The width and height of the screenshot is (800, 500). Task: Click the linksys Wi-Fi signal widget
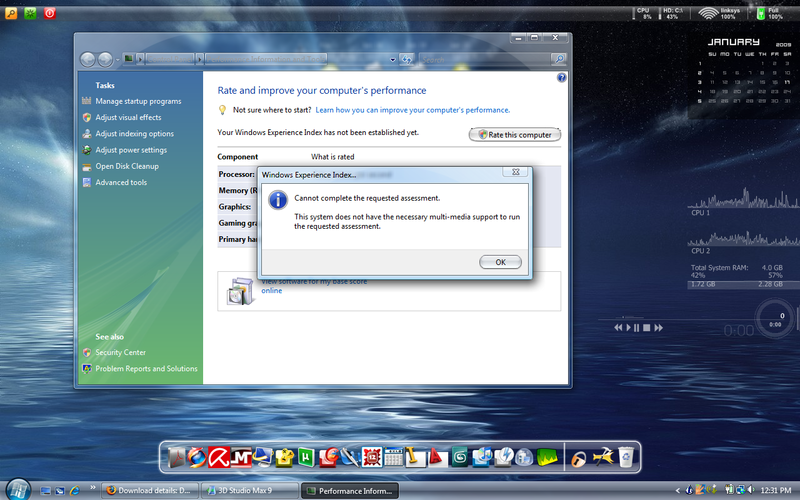tap(719, 13)
